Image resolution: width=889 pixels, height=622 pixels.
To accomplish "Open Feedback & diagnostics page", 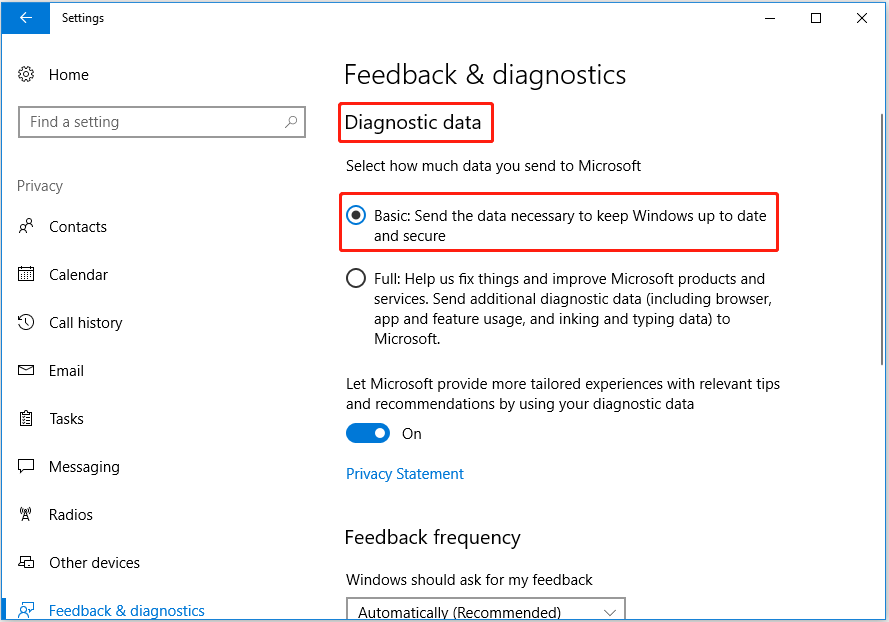I will click(x=126, y=610).
